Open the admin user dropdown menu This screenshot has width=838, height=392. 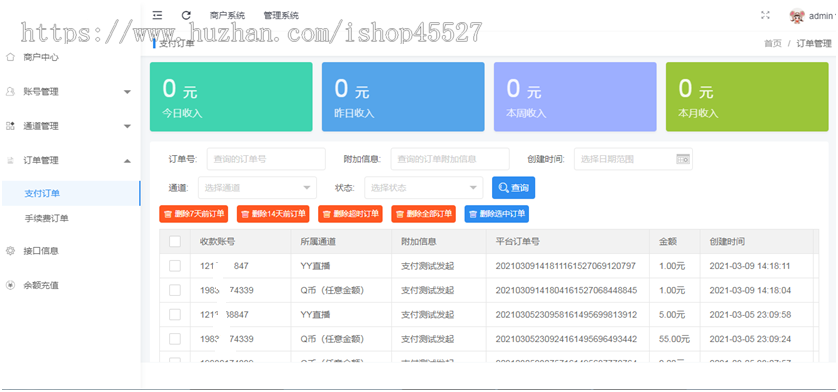pyautogui.click(x=823, y=16)
